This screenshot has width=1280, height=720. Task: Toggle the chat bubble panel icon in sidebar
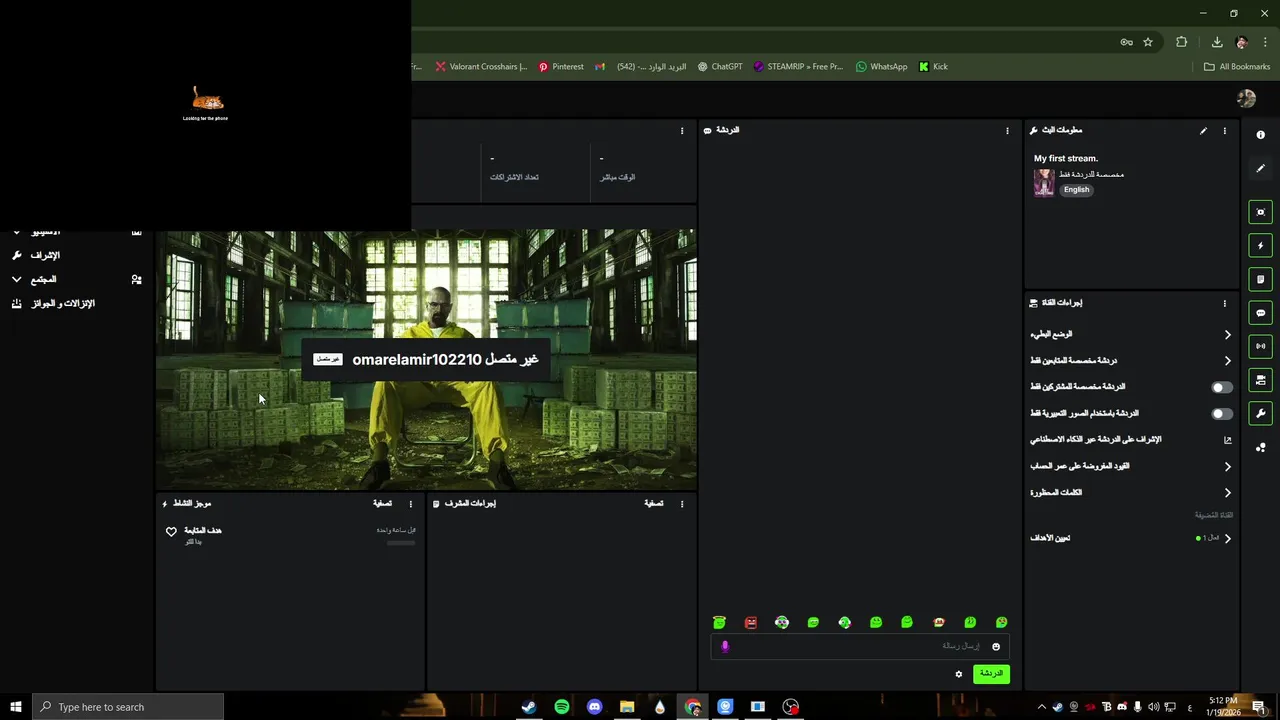[x=1260, y=313]
